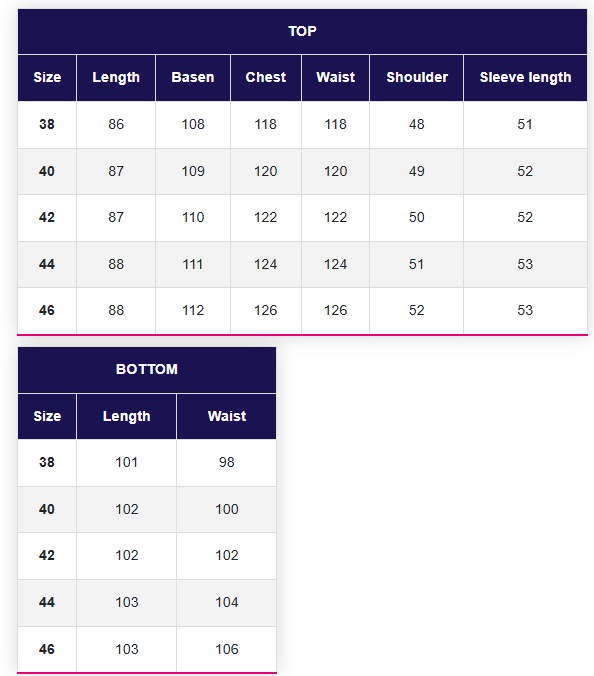Click the Size header in TOP table
594x676 pixels.
click(47, 78)
